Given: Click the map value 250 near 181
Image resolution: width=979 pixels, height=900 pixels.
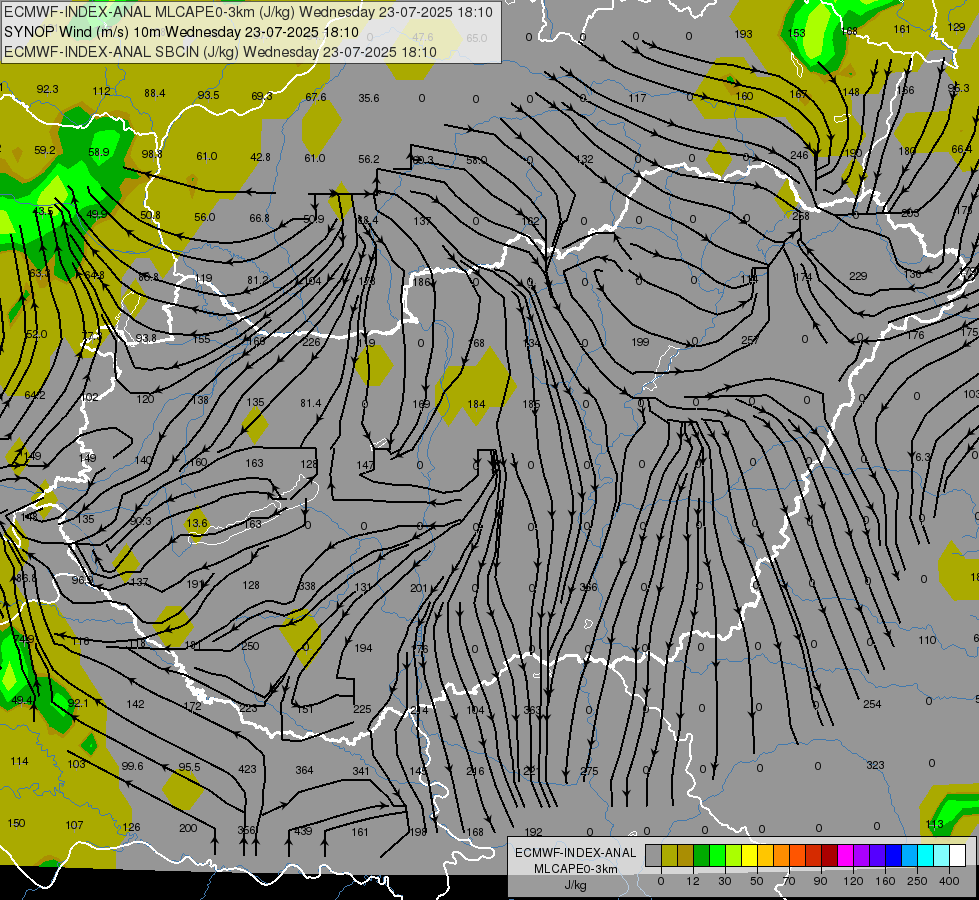Looking at the screenshot, I should [x=250, y=646].
